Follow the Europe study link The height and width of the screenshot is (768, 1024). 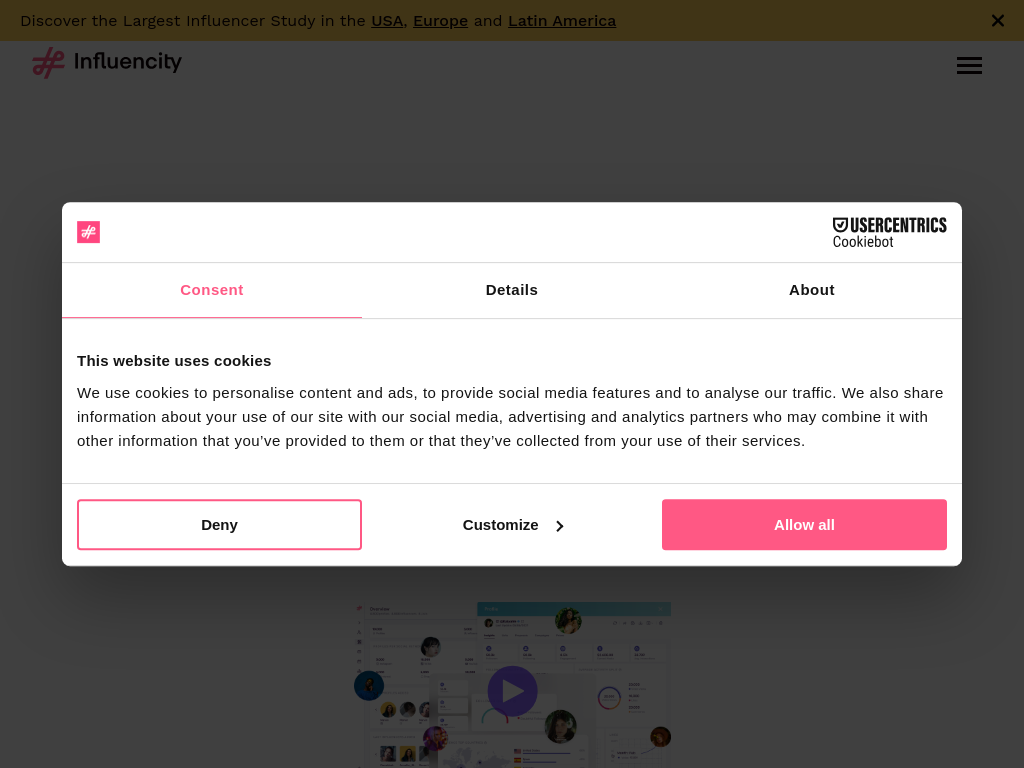coord(440,21)
